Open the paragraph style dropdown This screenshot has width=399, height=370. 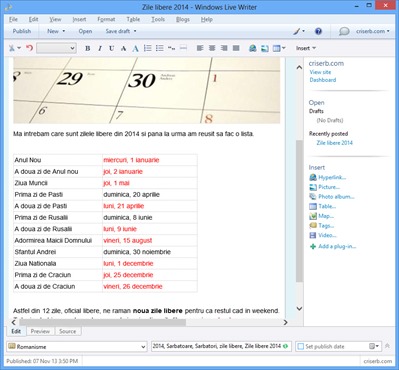(56, 49)
